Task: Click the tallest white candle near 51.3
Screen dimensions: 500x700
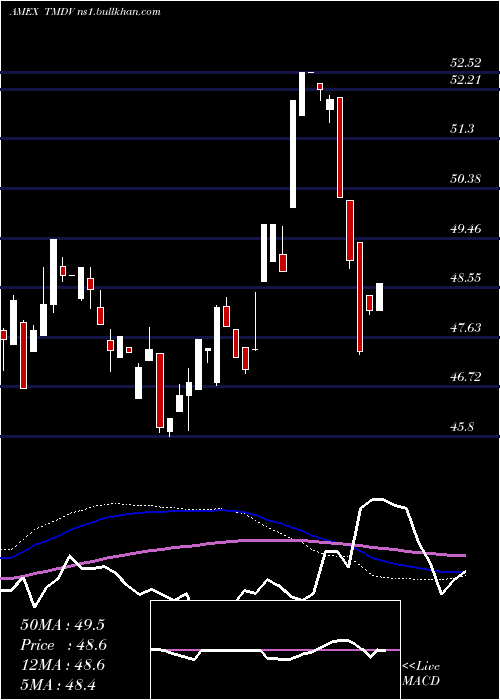Action: [x=293, y=154]
